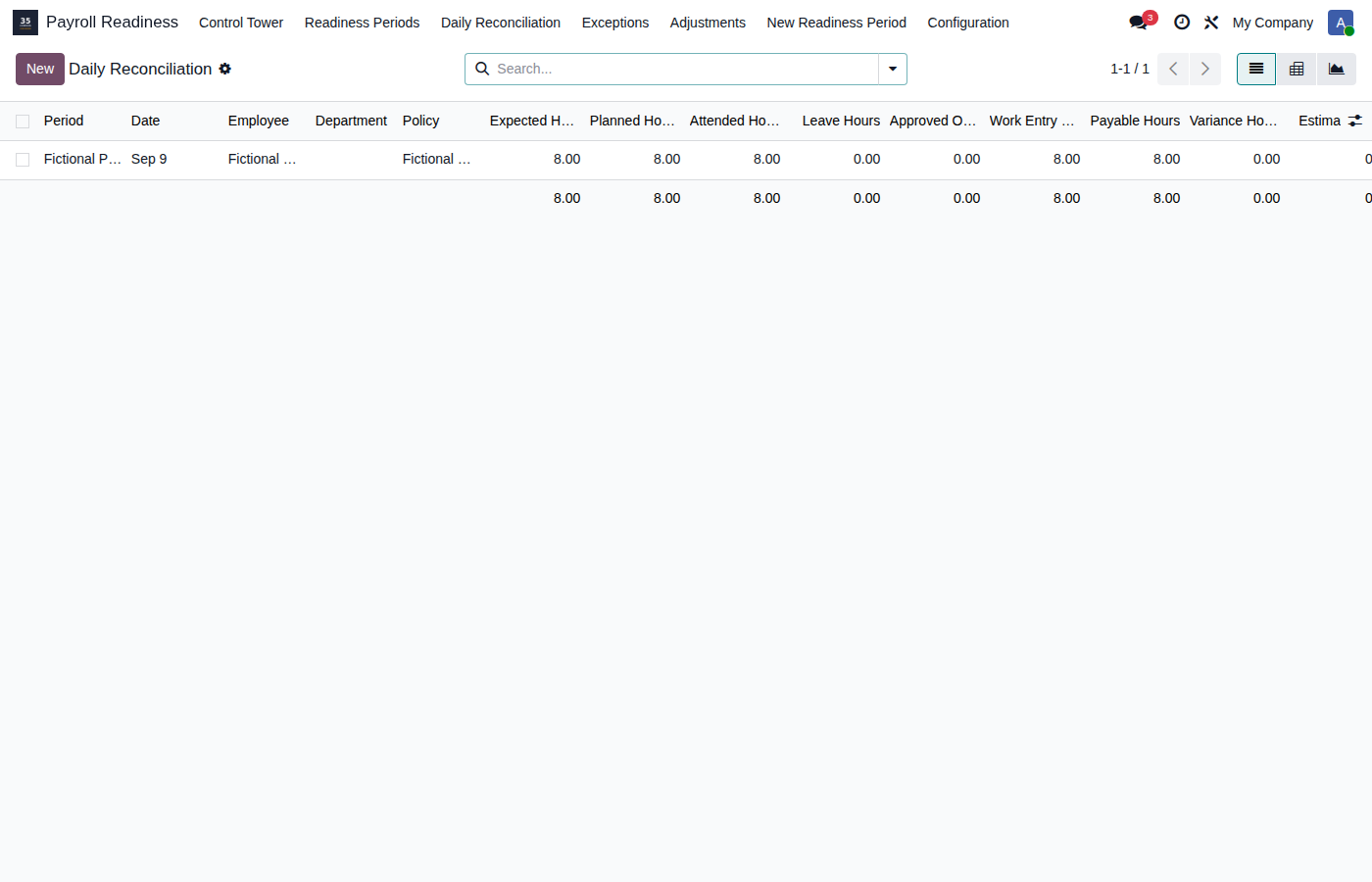
Task: Click the search magnifier icon
Action: click(x=482, y=69)
